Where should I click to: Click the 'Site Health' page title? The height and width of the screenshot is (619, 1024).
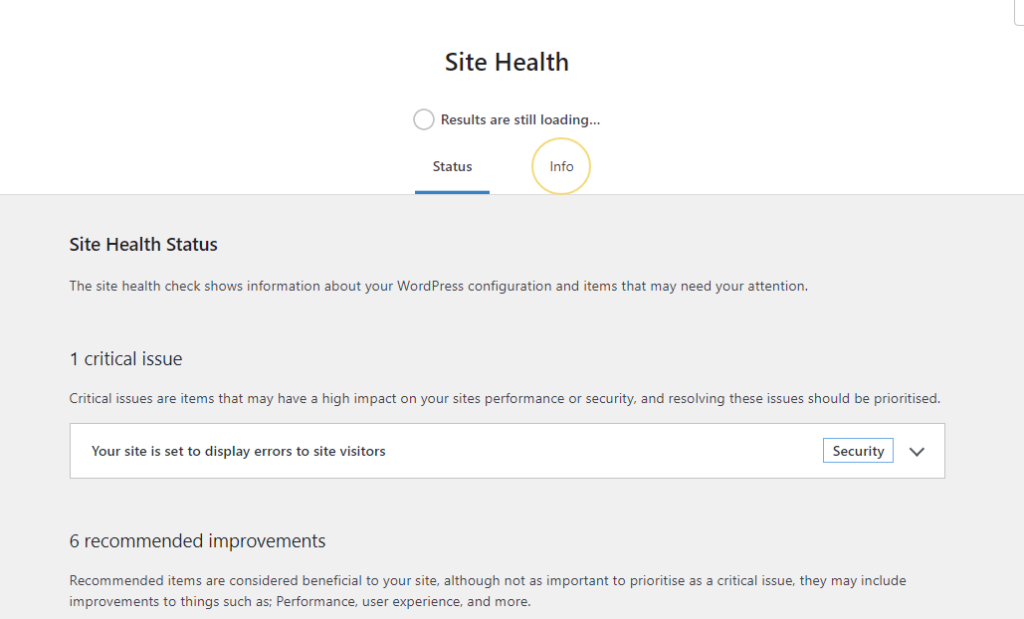506,62
